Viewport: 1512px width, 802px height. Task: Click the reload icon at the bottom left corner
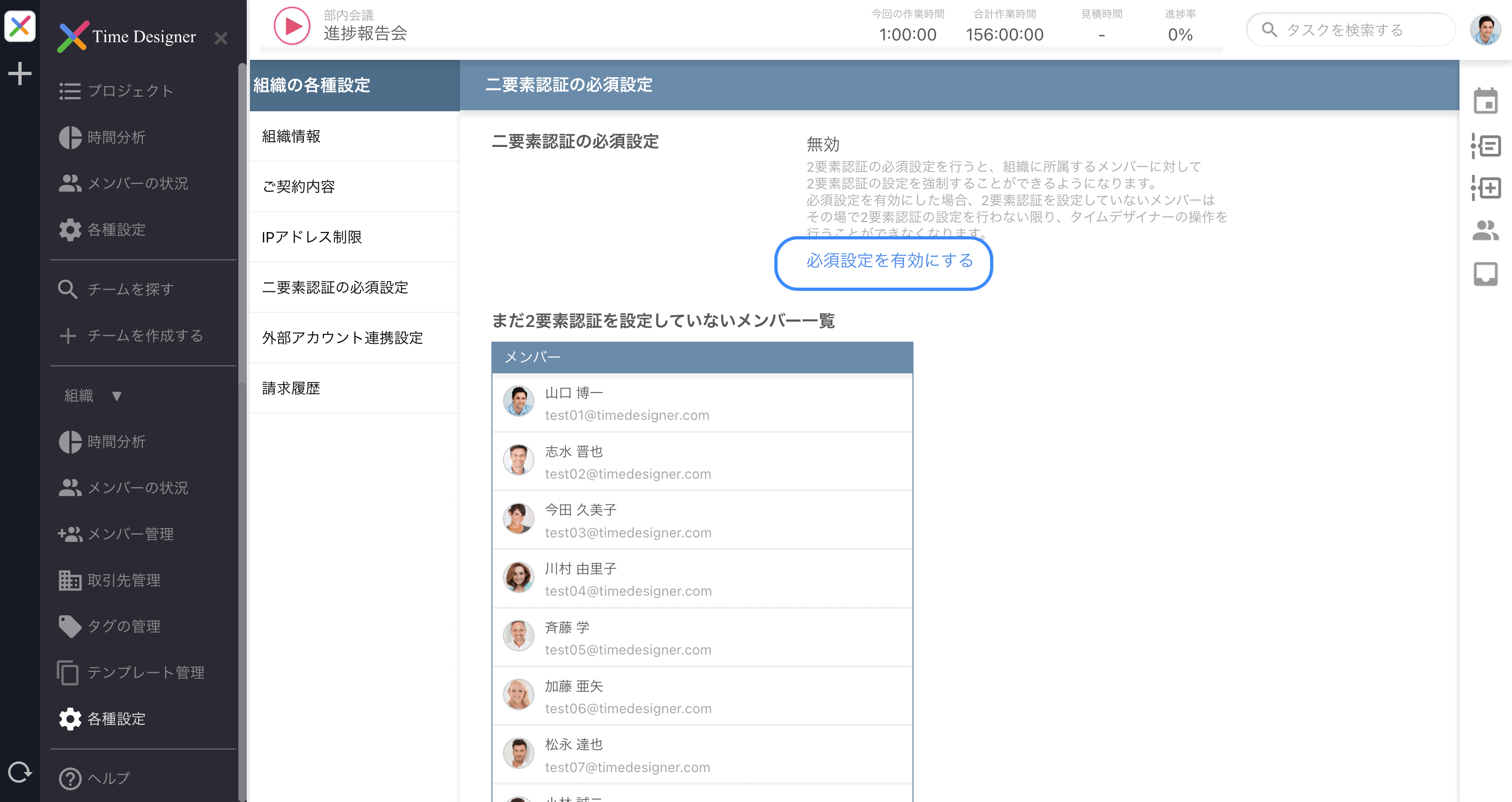[19, 773]
